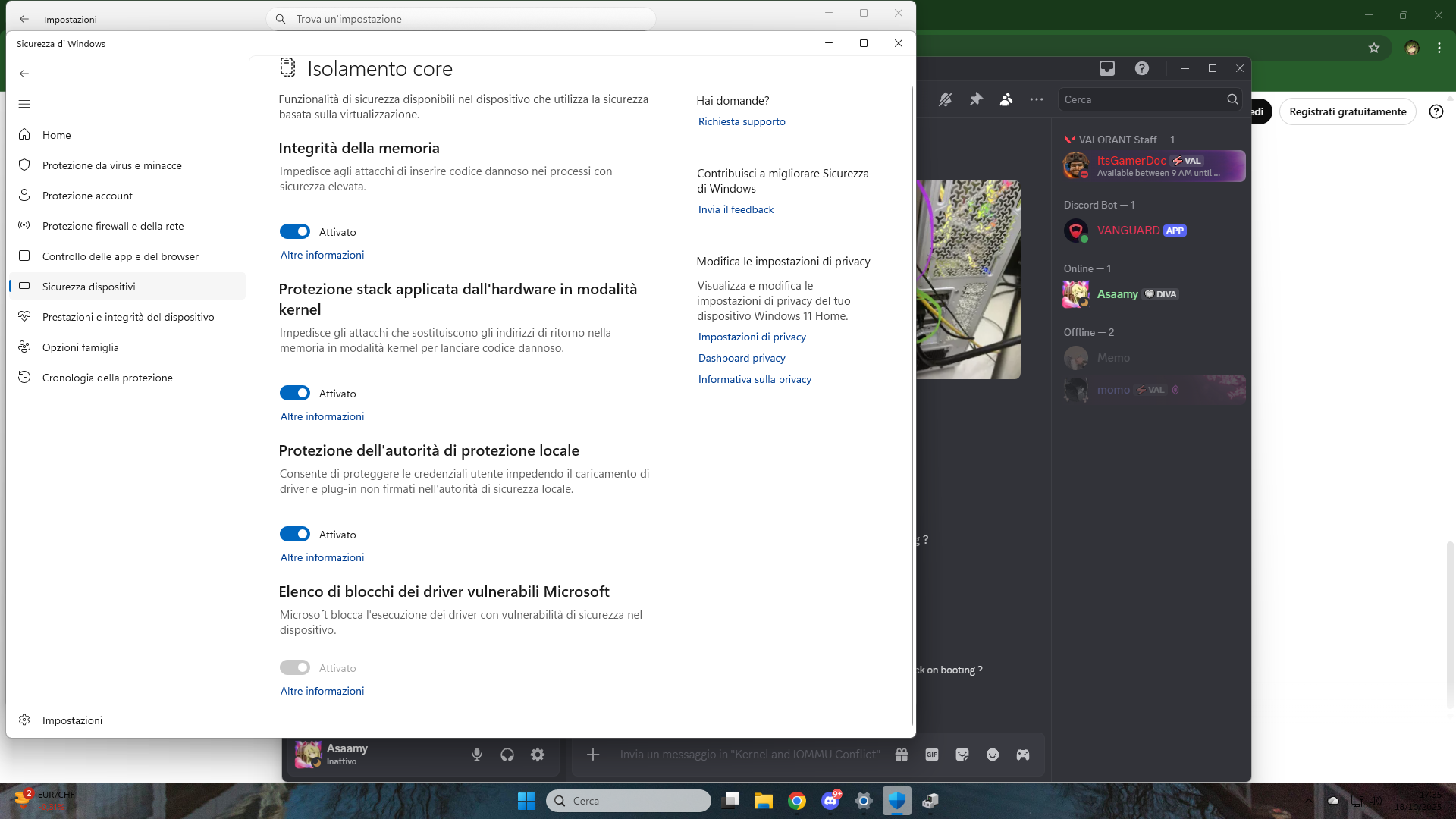
Task: Open Discord emoji picker
Action: point(993,755)
